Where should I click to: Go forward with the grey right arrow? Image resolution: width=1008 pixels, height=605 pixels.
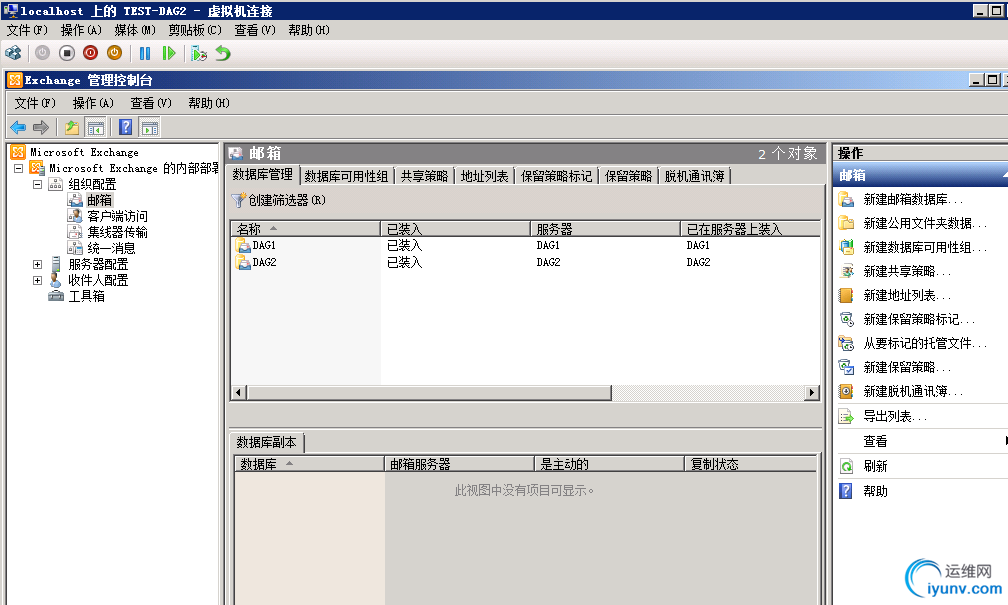coord(41,127)
